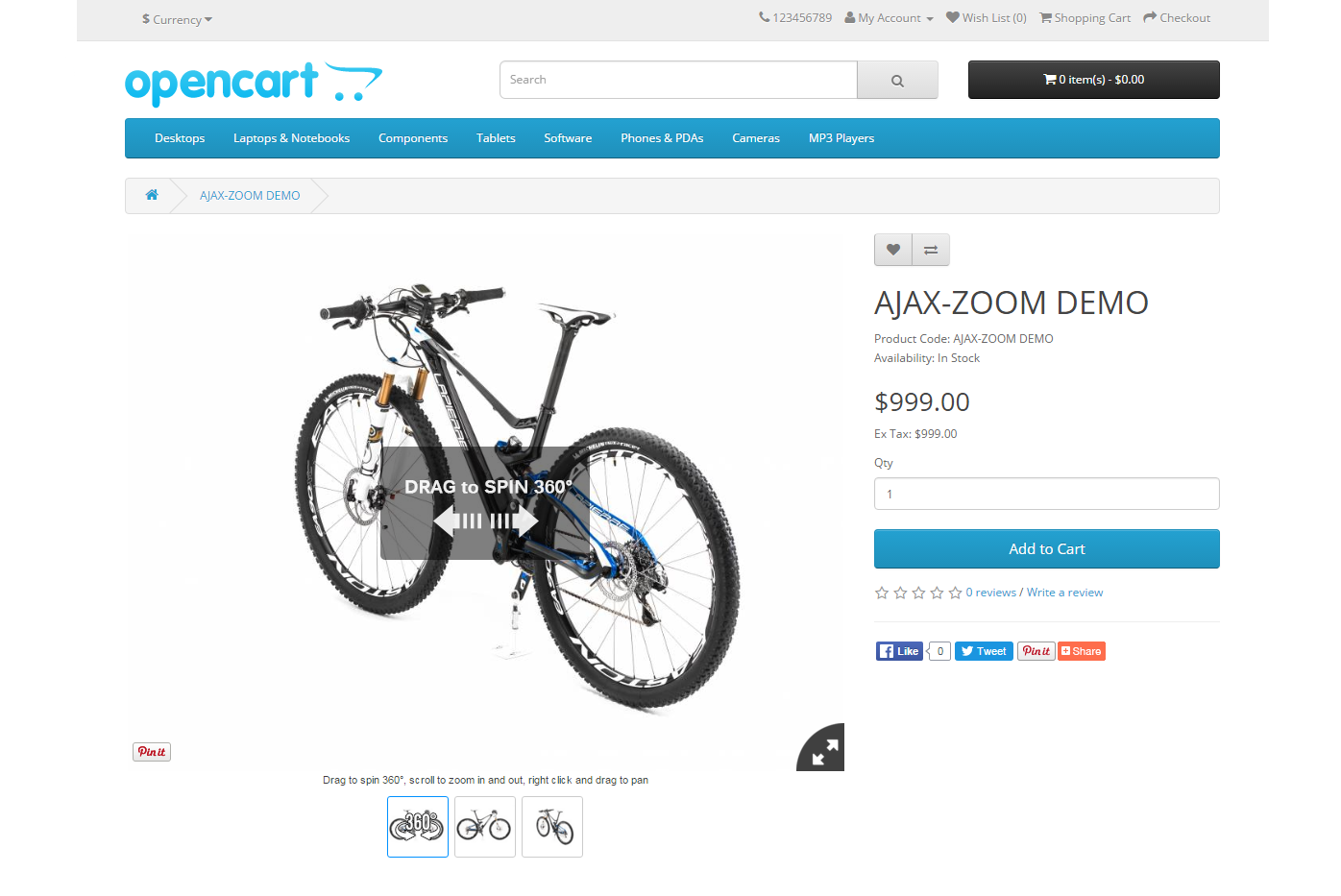Select the side-view bike thumbnail
Image resolution: width=1341 pixels, height=896 pixels.
[485, 827]
